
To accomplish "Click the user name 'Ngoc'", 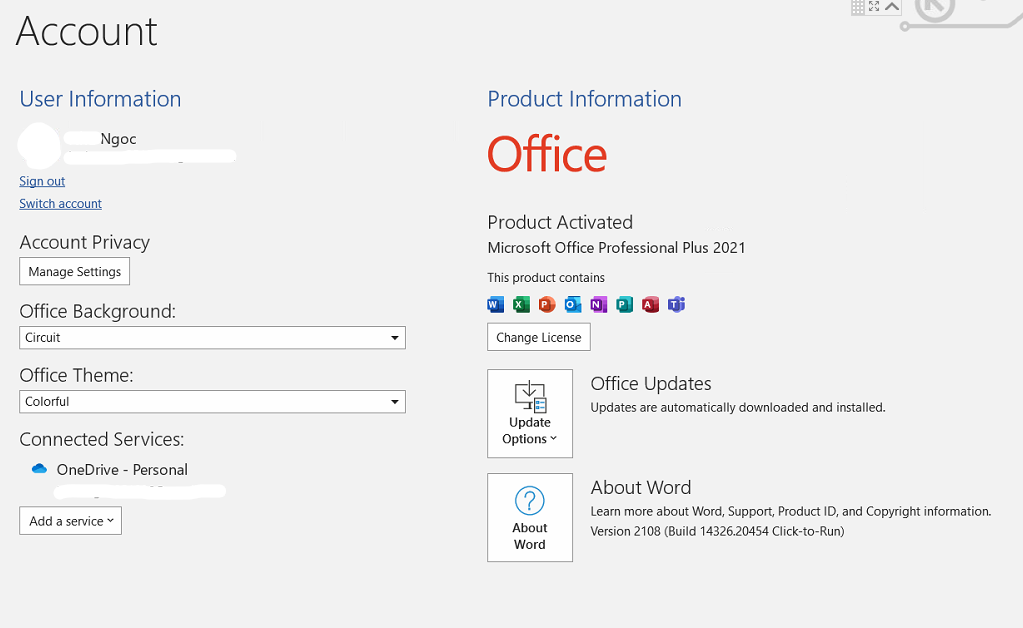I will (118, 139).
